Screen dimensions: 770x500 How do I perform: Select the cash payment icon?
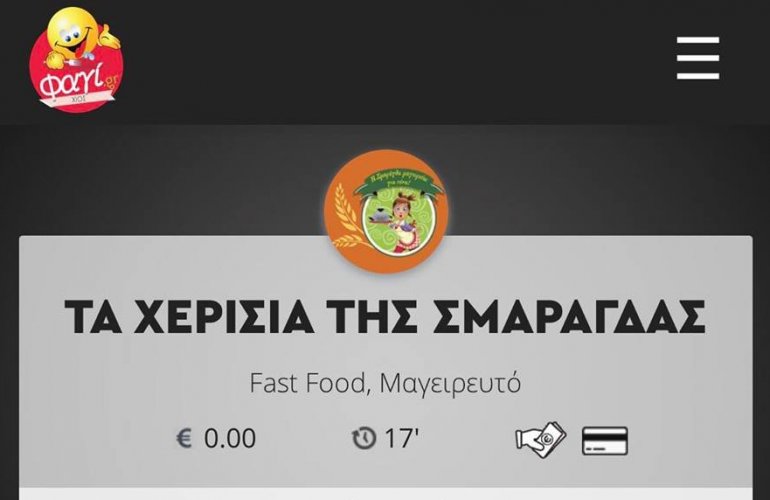(540, 439)
